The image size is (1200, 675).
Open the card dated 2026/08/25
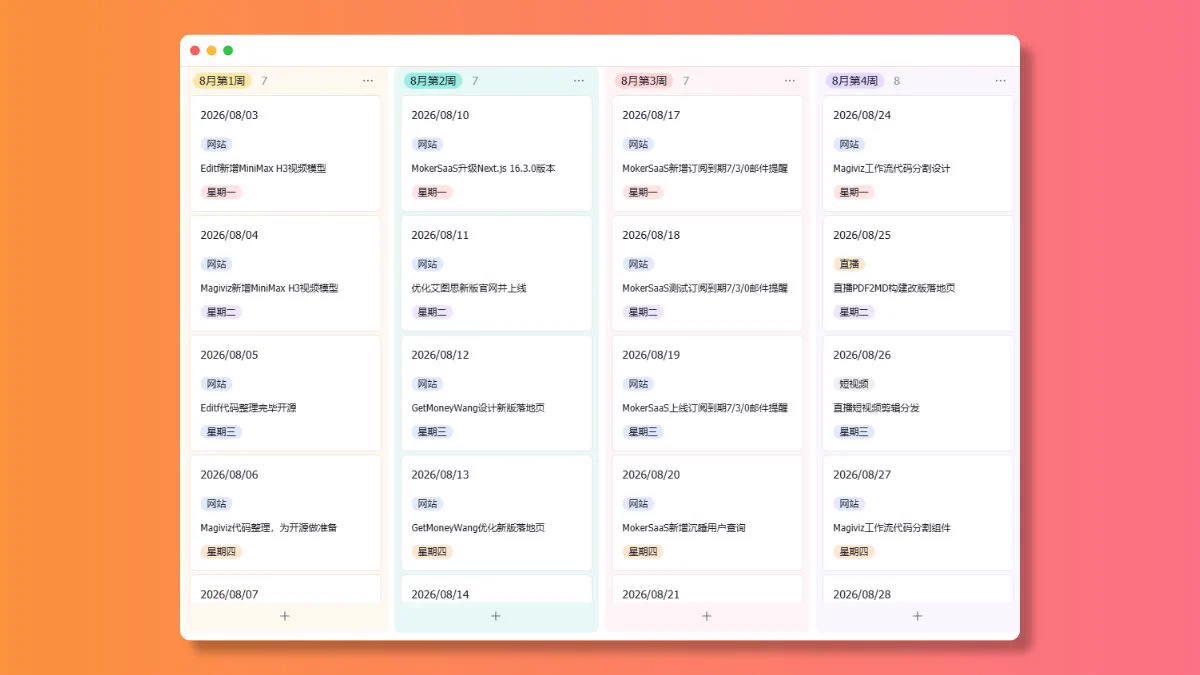918,273
